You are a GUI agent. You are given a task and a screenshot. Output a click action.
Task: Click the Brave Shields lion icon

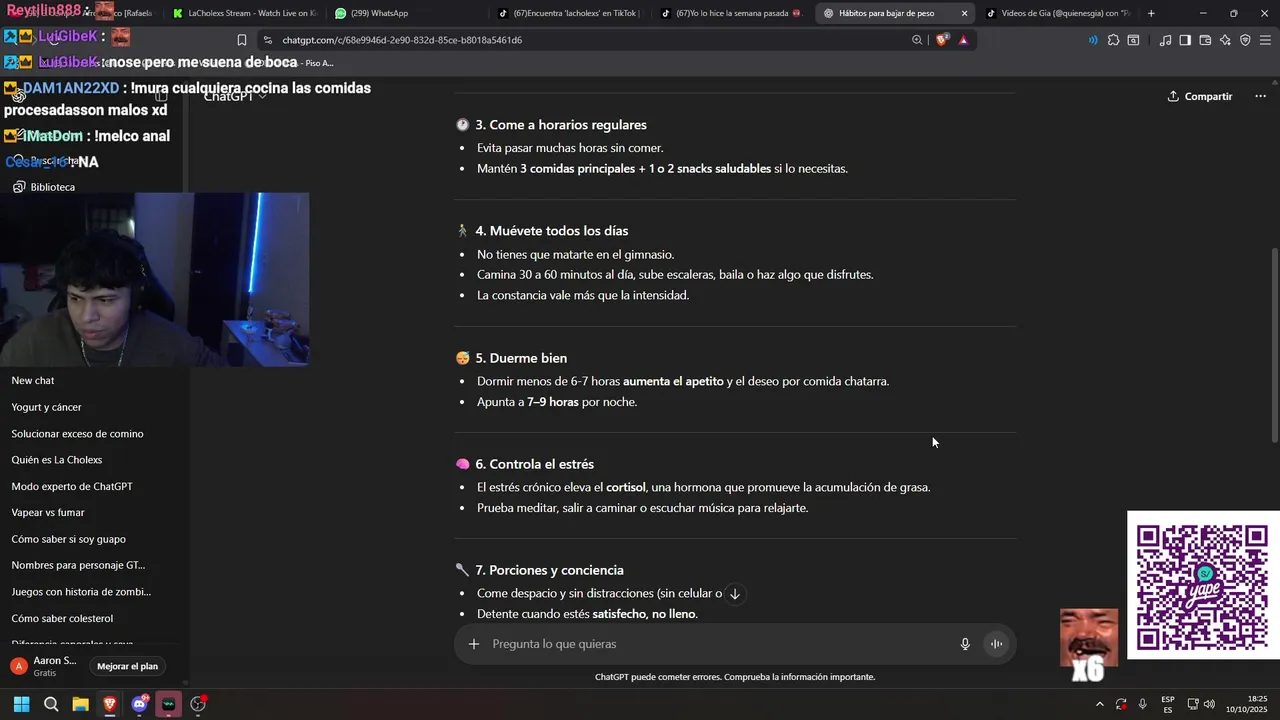pyautogui.click(x=942, y=40)
